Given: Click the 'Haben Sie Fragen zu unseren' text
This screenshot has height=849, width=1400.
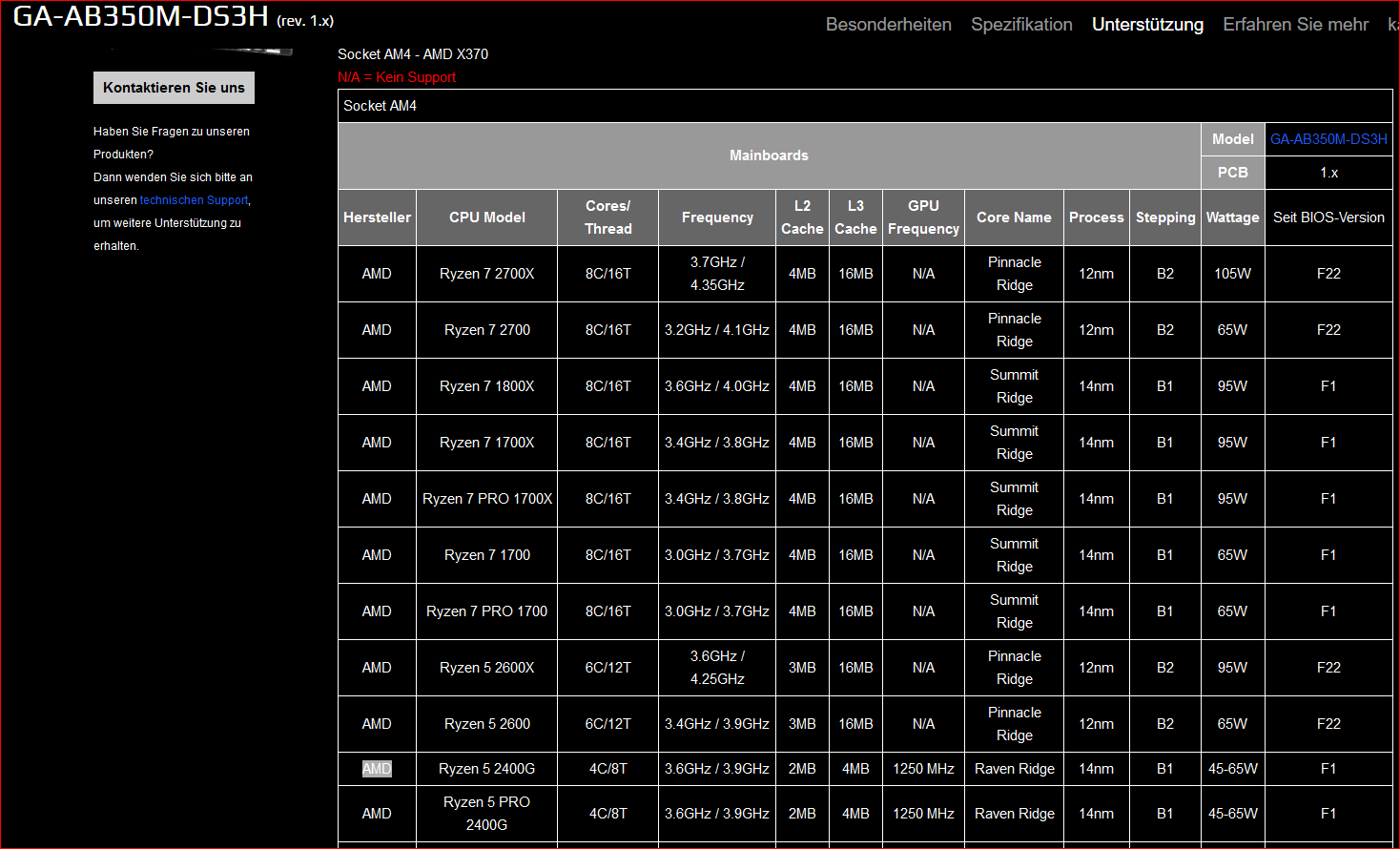Looking at the screenshot, I should (172, 132).
